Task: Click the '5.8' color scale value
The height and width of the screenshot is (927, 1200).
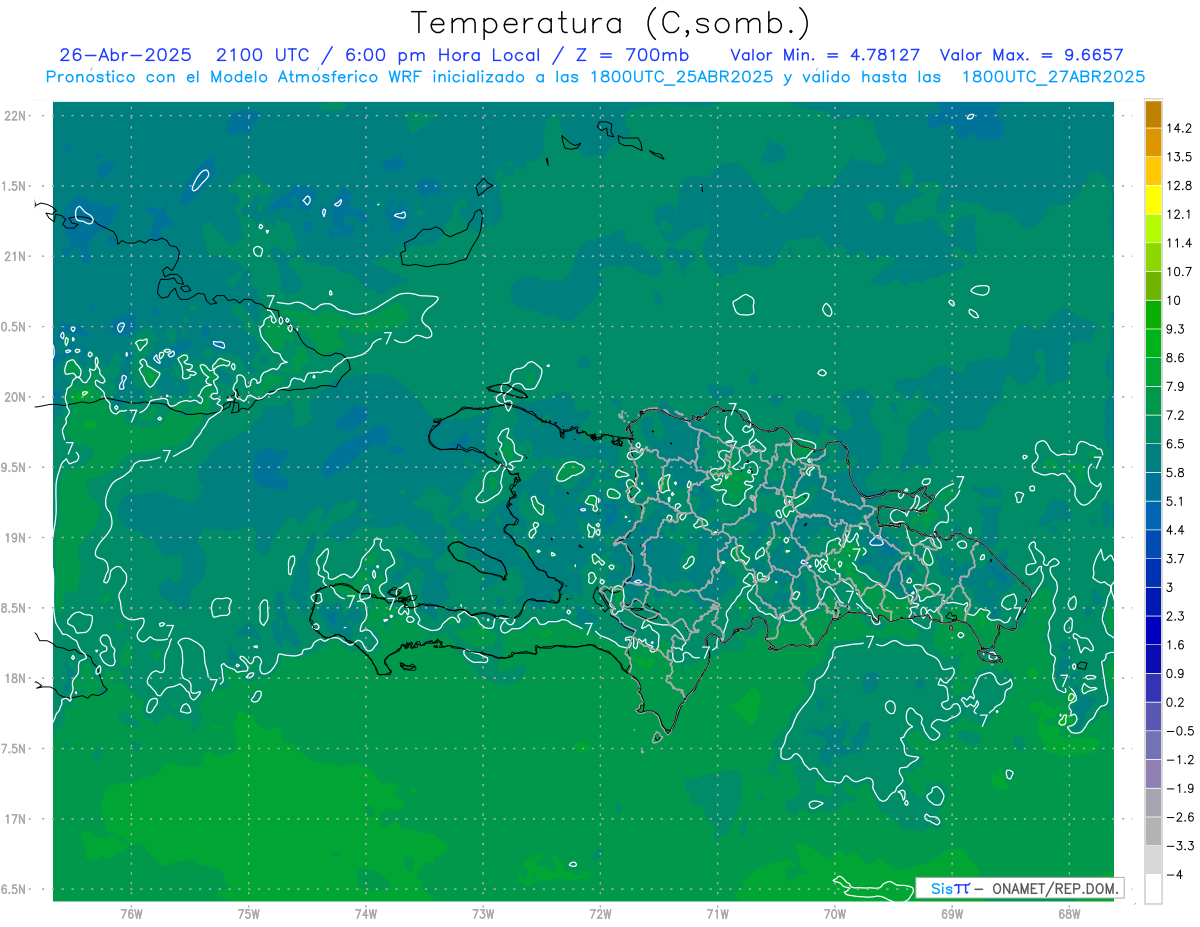Action: coord(1175,472)
